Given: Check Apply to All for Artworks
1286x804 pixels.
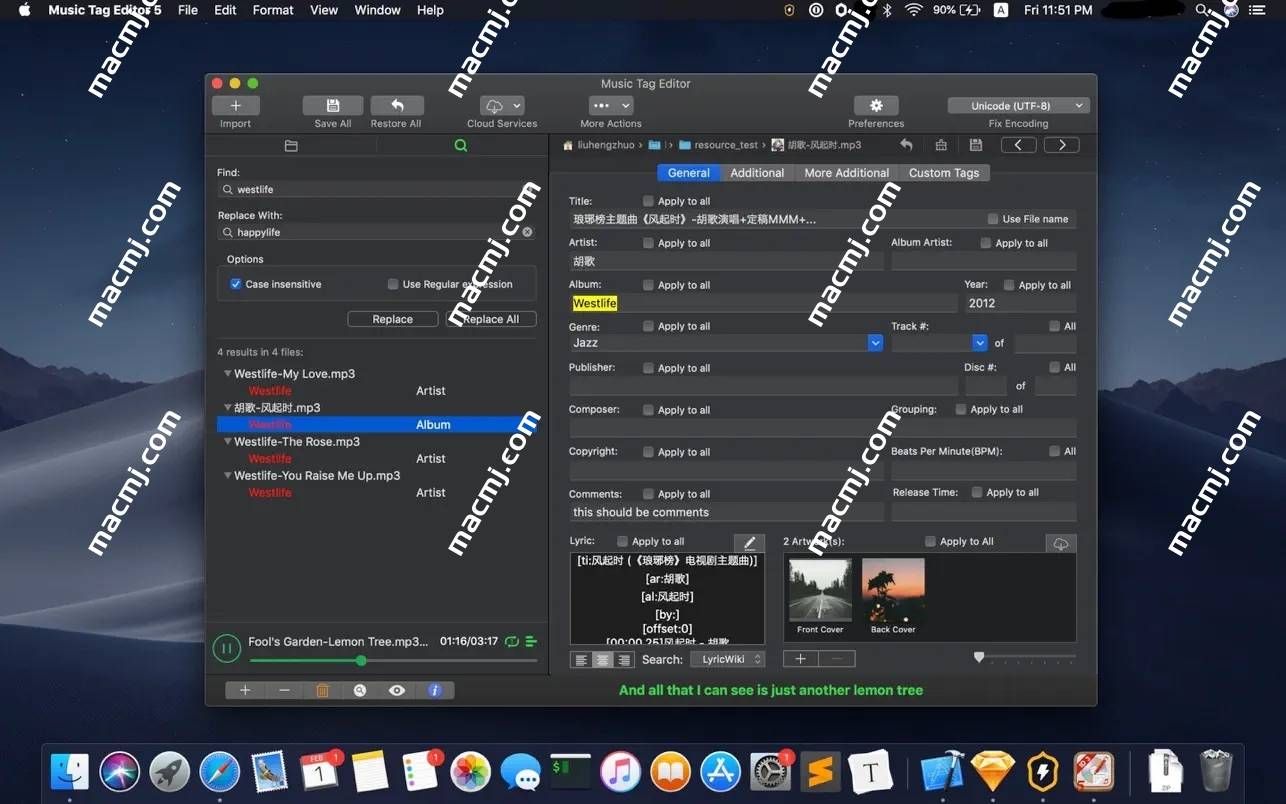Looking at the screenshot, I should (931, 541).
